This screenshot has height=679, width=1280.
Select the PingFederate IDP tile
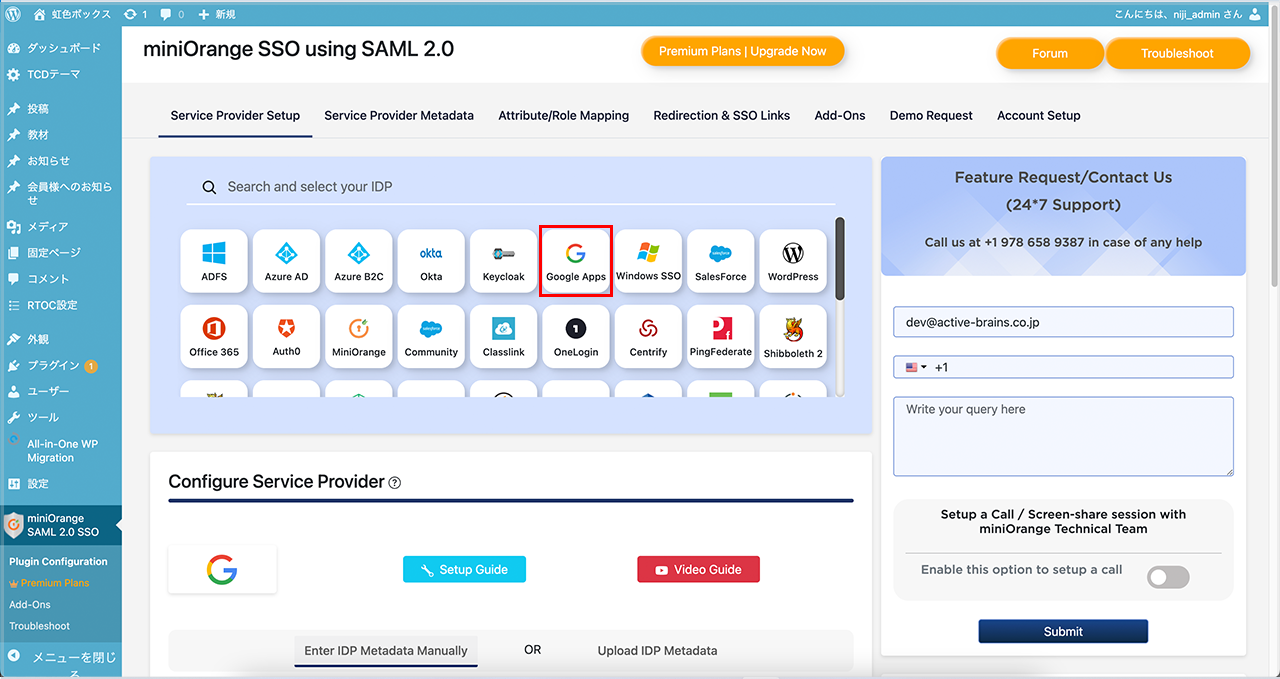click(x=721, y=337)
